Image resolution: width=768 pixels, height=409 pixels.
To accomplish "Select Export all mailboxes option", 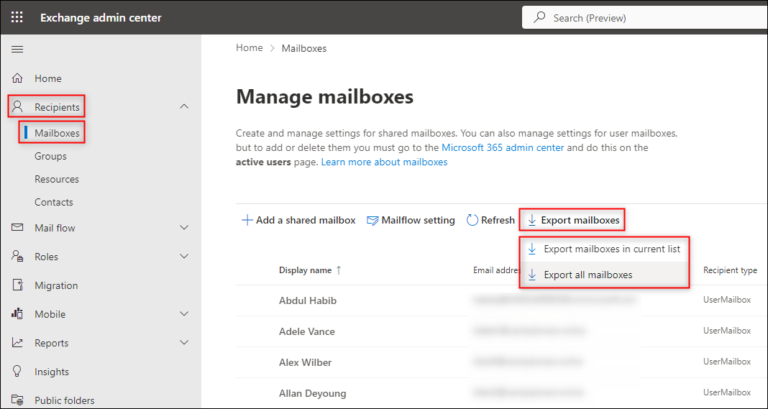I will pos(604,275).
